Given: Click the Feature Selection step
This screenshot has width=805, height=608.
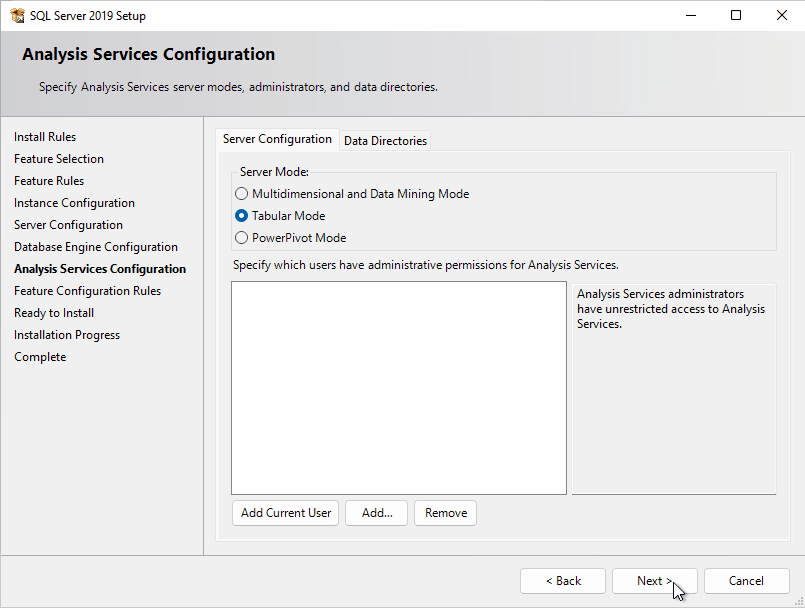Looking at the screenshot, I should tap(59, 159).
